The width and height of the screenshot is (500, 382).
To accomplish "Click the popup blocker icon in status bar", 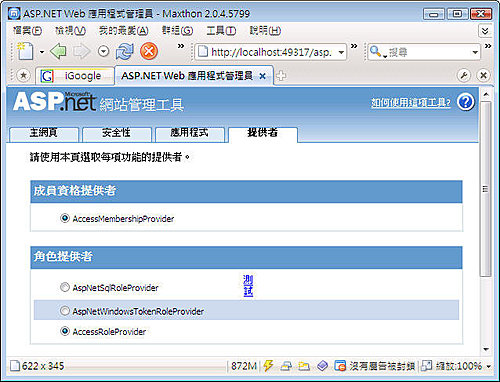I will pyautogui.click(x=340, y=366).
